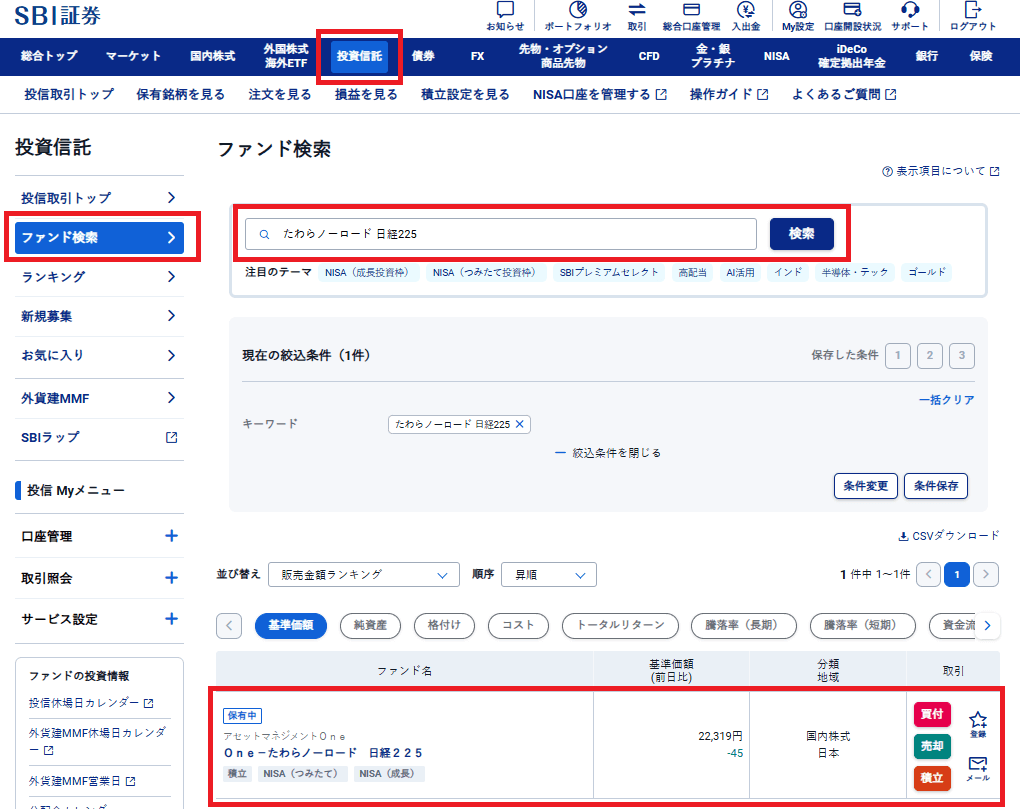Click 一括クリア to clear all filters
The width and height of the screenshot is (1020, 809).
[x=946, y=400]
